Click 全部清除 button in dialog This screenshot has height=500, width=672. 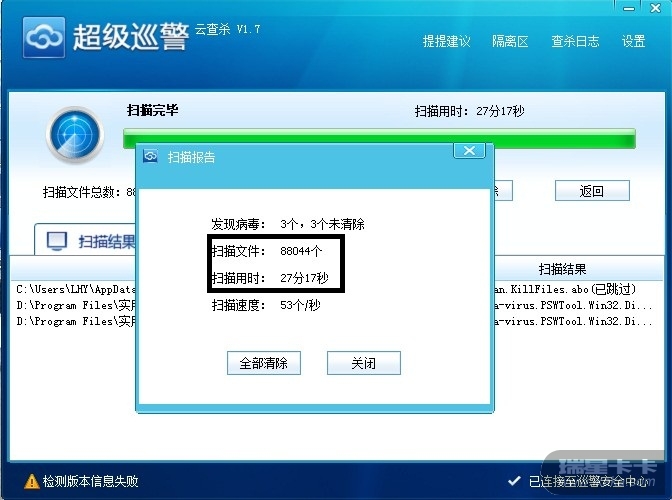(x=264, y=363)
